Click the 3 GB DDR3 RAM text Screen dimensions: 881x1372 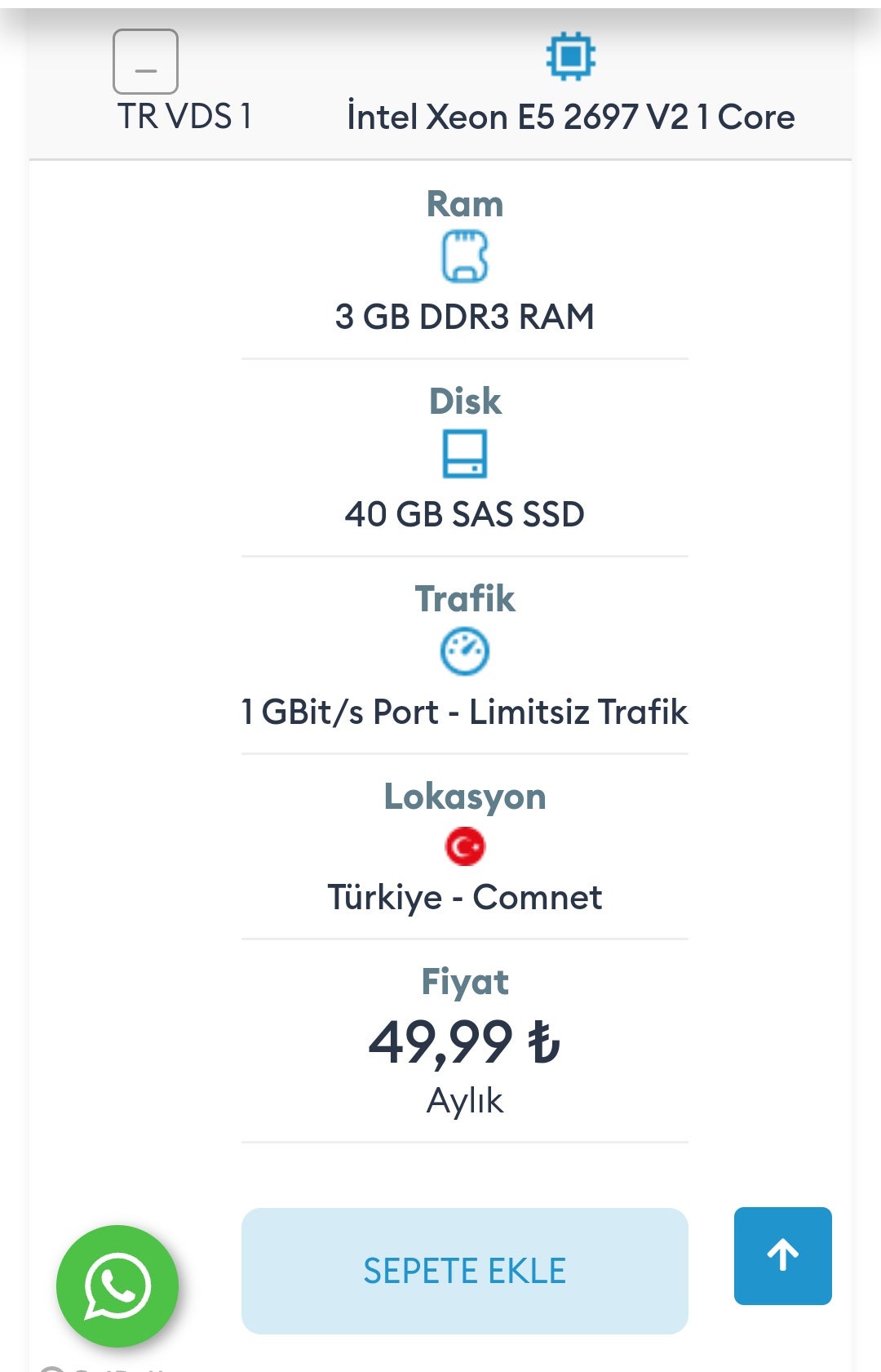coord(464,317)
